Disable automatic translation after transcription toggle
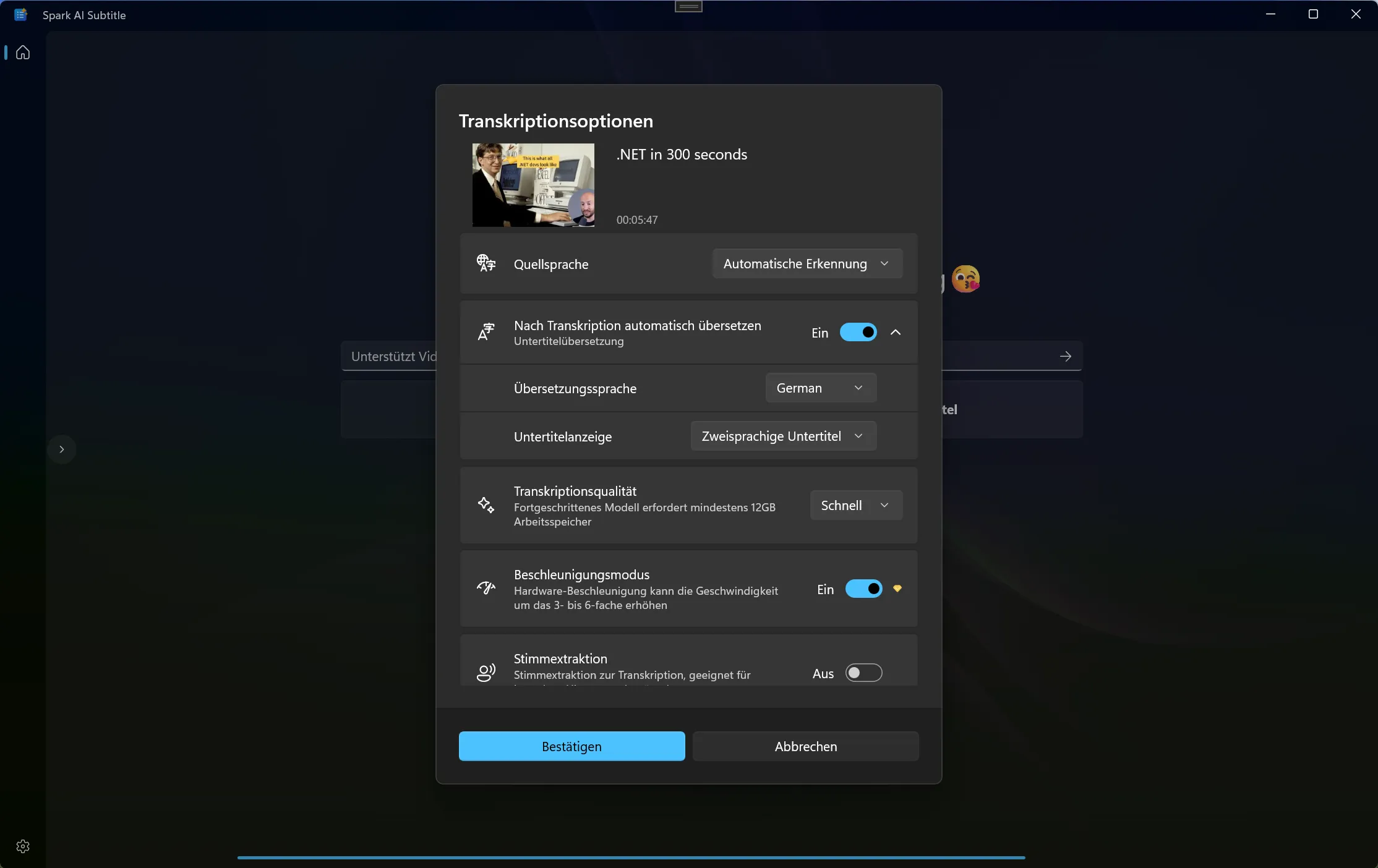This screenshot has height=868, width=1378. click(x=858, y=333)
